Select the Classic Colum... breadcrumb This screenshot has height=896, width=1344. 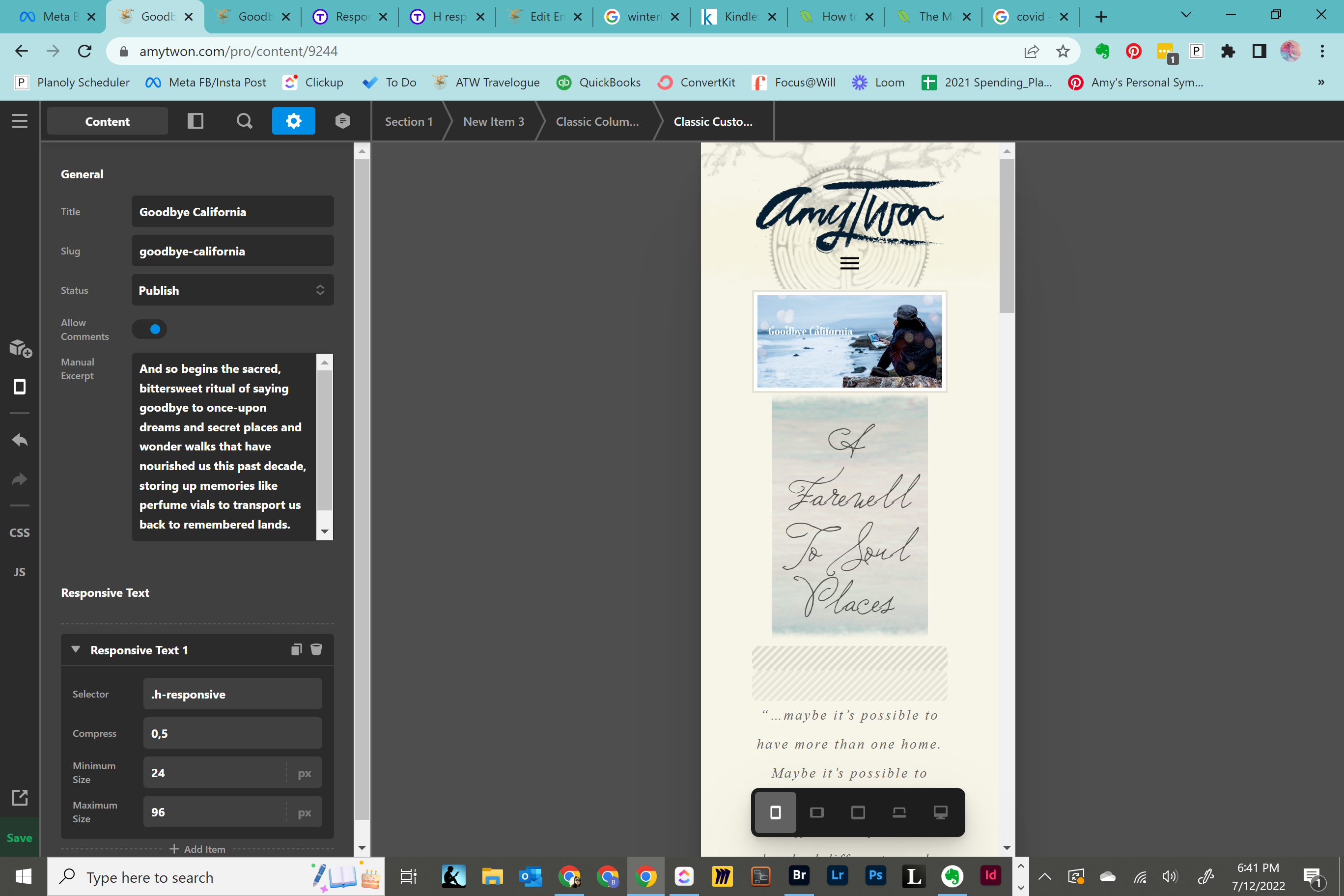[x=596, y=122]
